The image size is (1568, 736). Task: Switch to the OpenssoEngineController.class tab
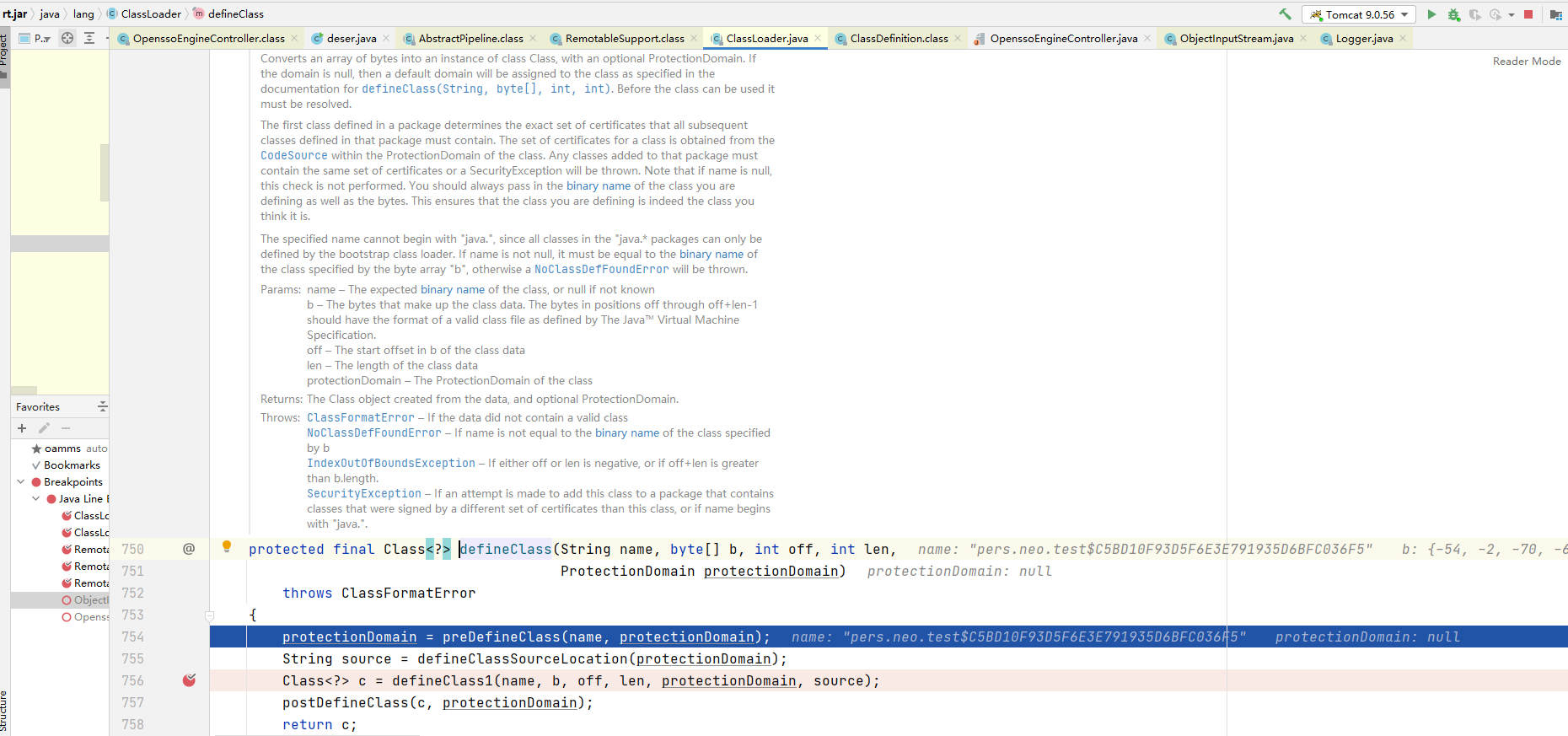(208, 38)
